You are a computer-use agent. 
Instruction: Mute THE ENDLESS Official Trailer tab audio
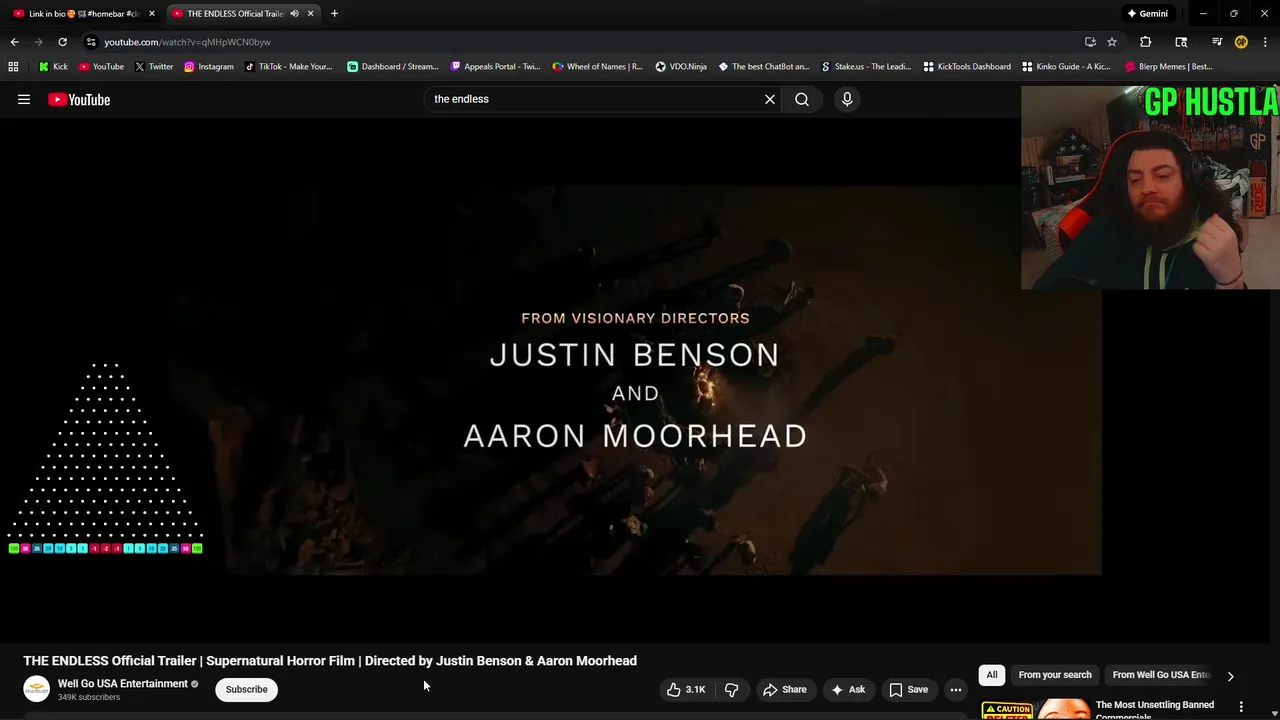pos(294,13)
